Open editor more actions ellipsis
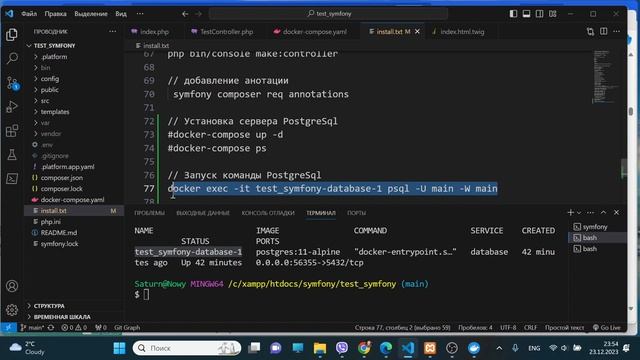This screenshot has height=360, width=640. click(616, 31)
